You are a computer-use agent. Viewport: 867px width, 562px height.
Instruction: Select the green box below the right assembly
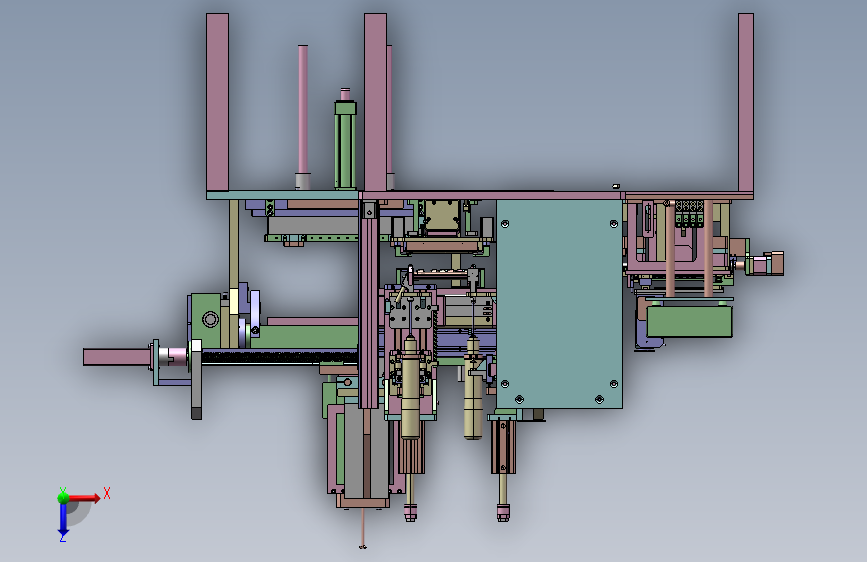[x=690, y=321]
